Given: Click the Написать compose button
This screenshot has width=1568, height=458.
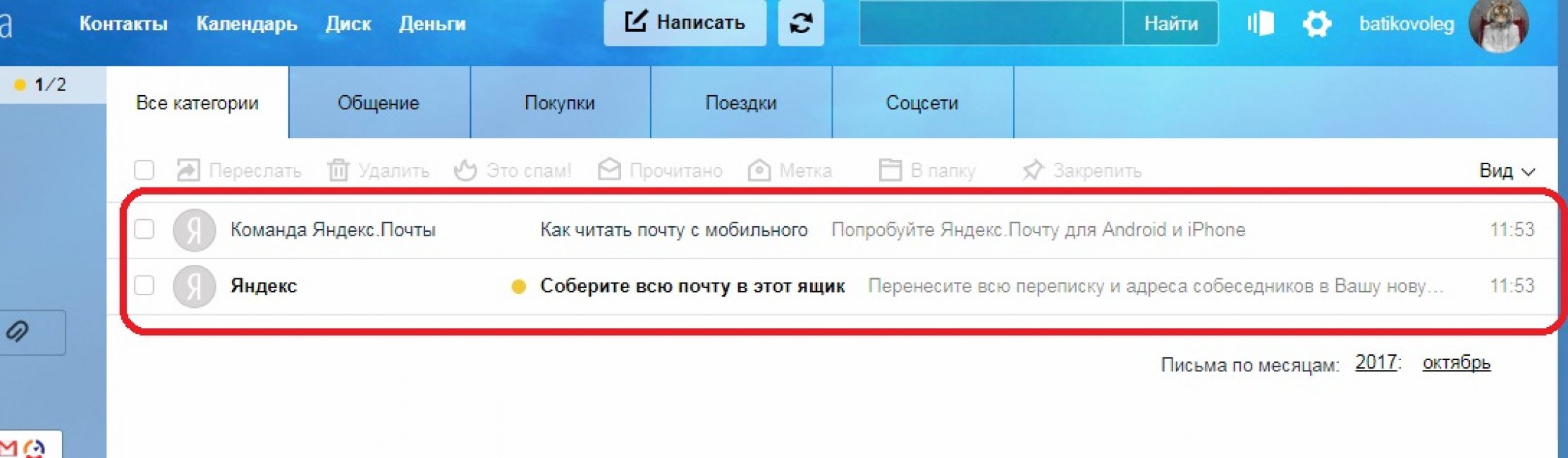Looking at the screenshot, I should click(685, 23).
